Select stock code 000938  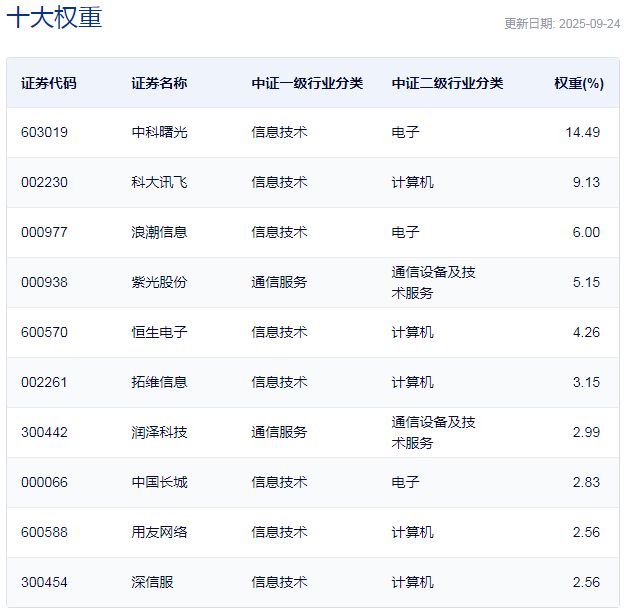point(45,282)
